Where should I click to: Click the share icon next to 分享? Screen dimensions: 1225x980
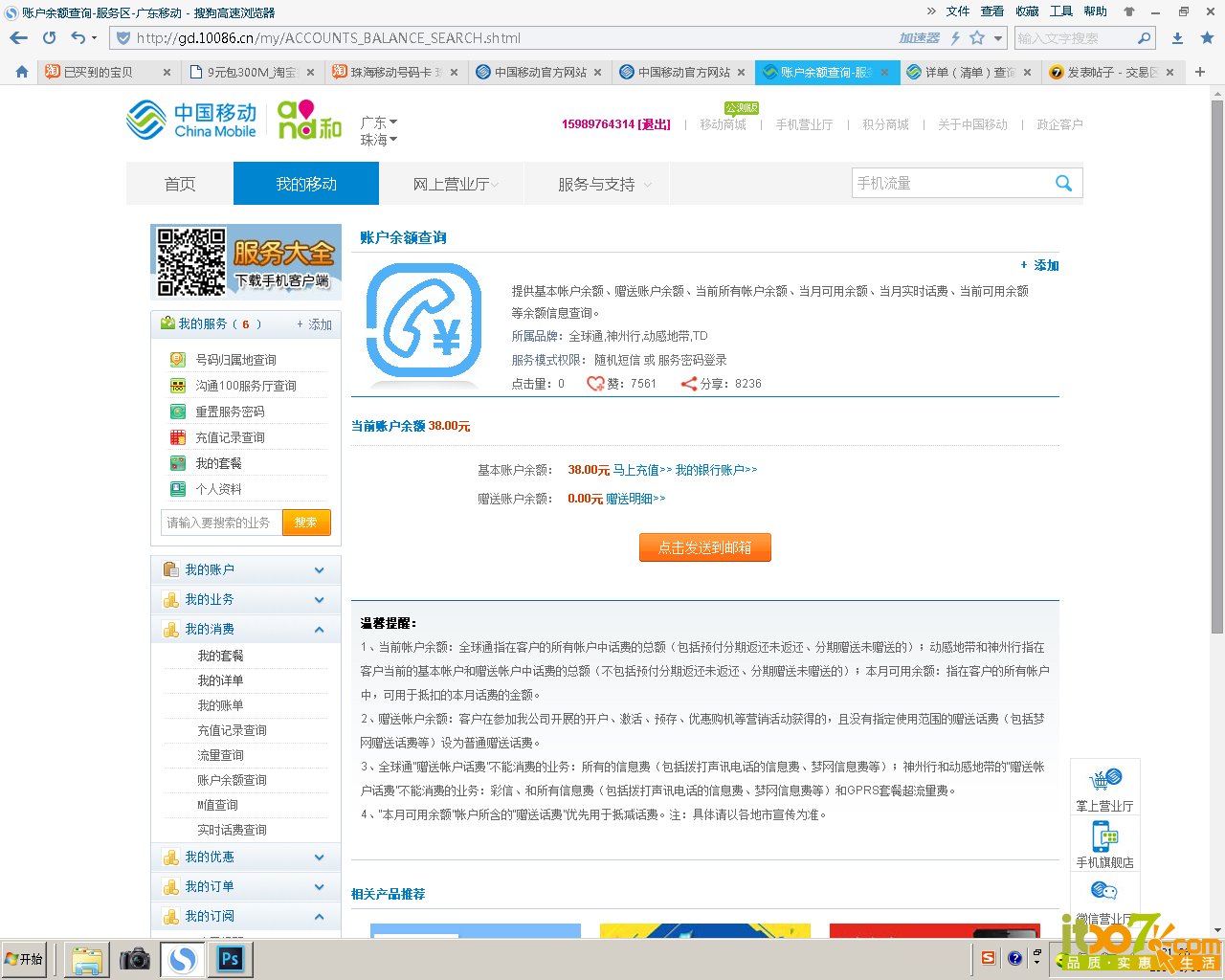688,384
